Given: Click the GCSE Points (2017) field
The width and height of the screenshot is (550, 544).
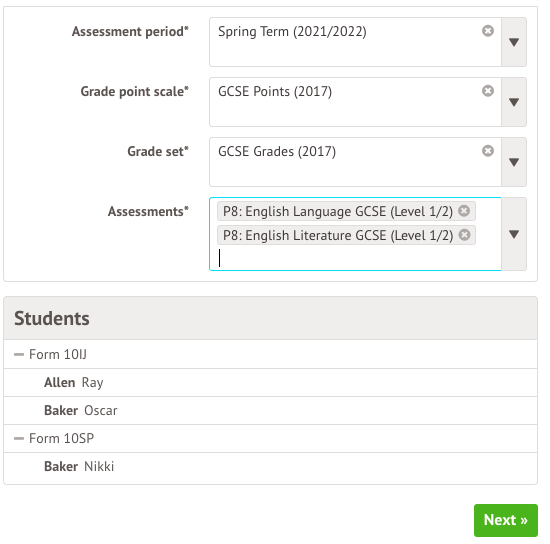Looking at the screenshot, I should pos(355,102).
